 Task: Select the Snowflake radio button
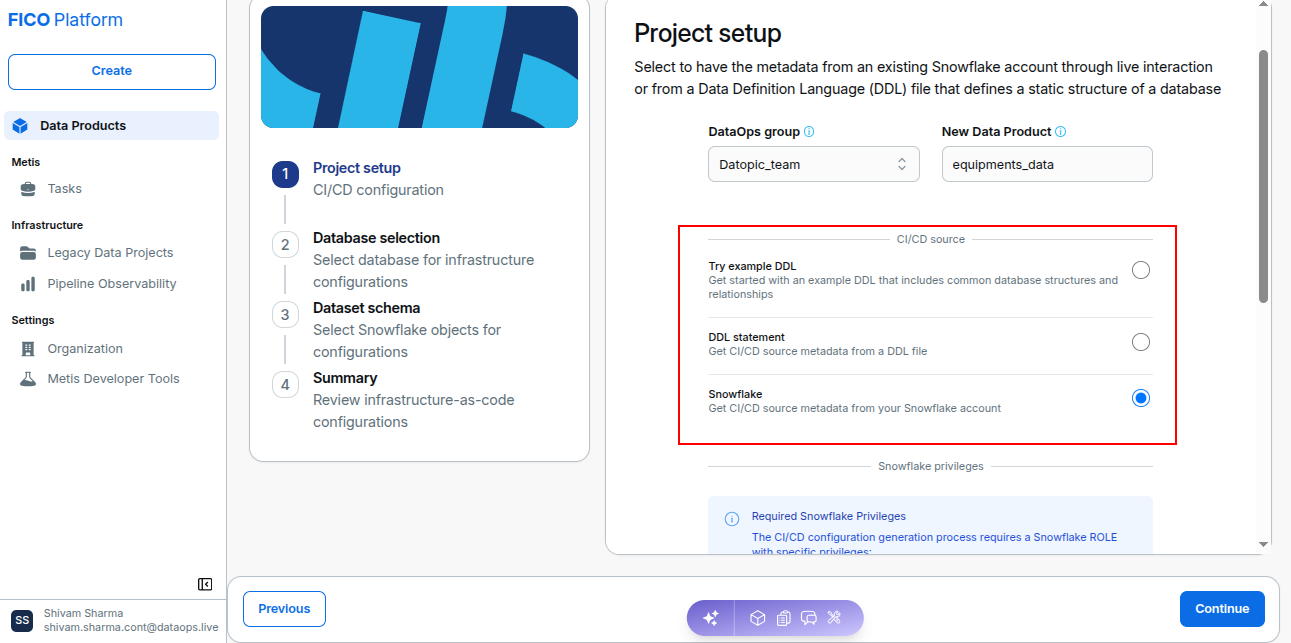point(1141,398)
